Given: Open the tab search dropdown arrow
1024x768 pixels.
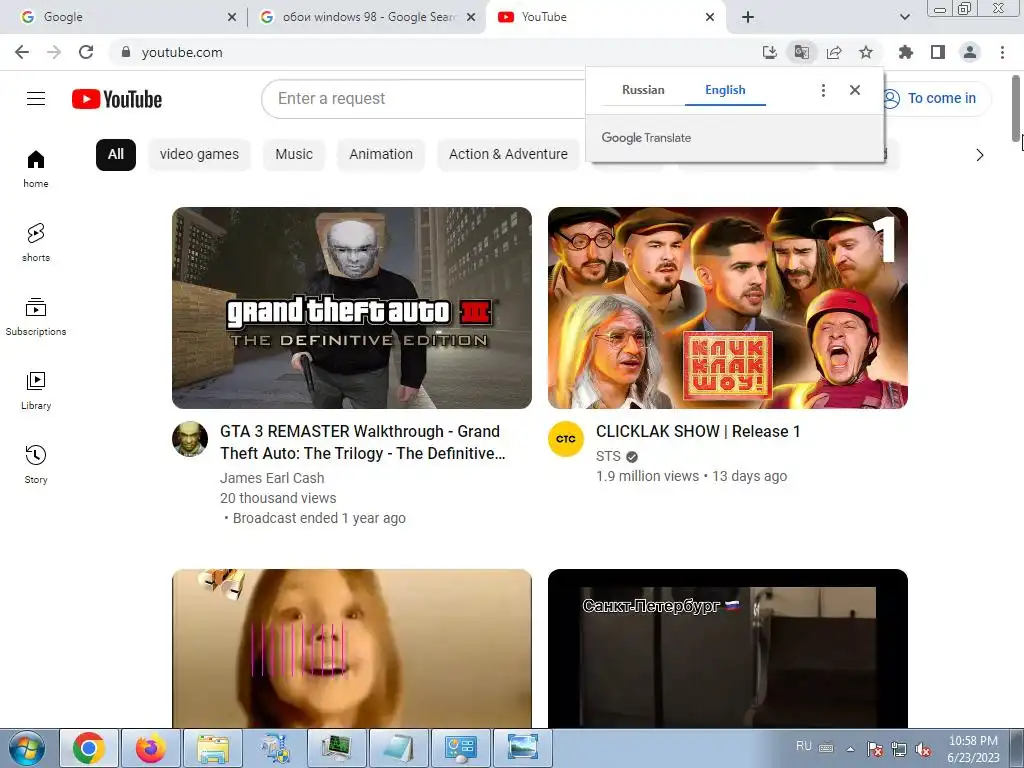Looking at the screenshot, I should pos(904,17).
